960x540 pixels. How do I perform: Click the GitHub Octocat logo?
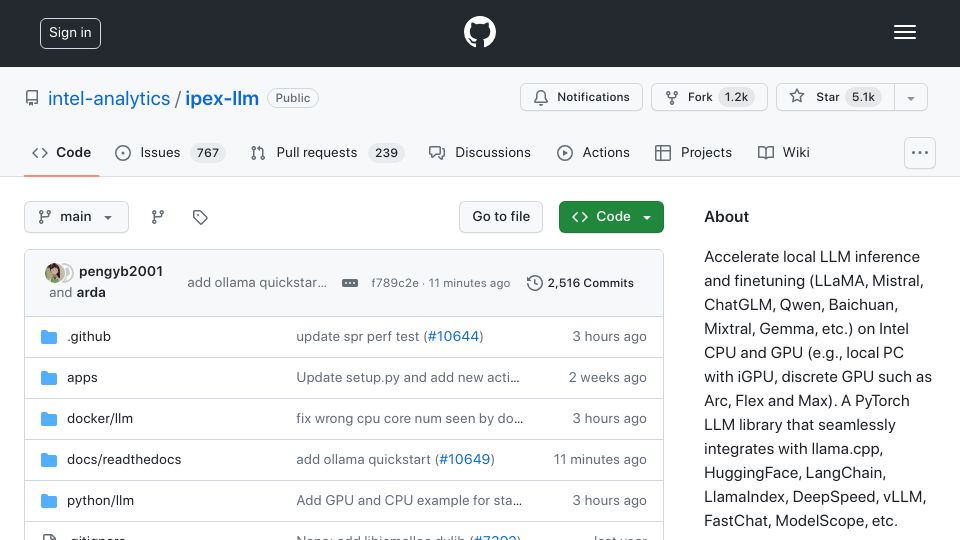(x=479, y=32)
